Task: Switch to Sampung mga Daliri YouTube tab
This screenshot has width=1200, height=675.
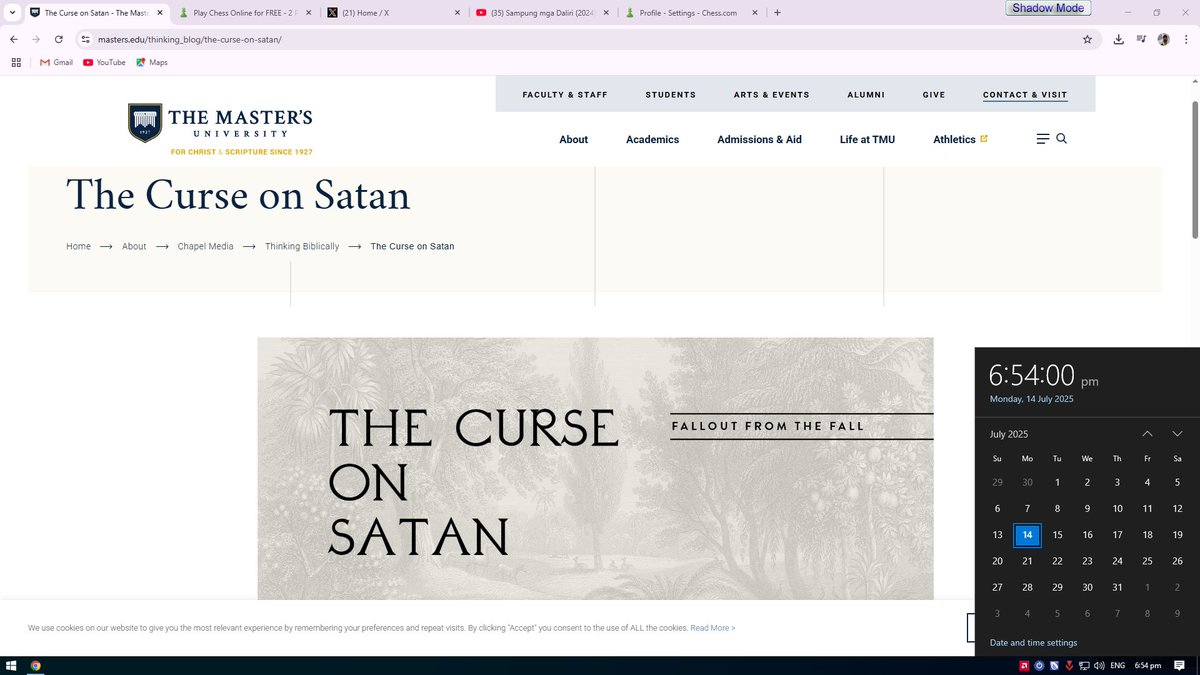Action: pos(541,13)
